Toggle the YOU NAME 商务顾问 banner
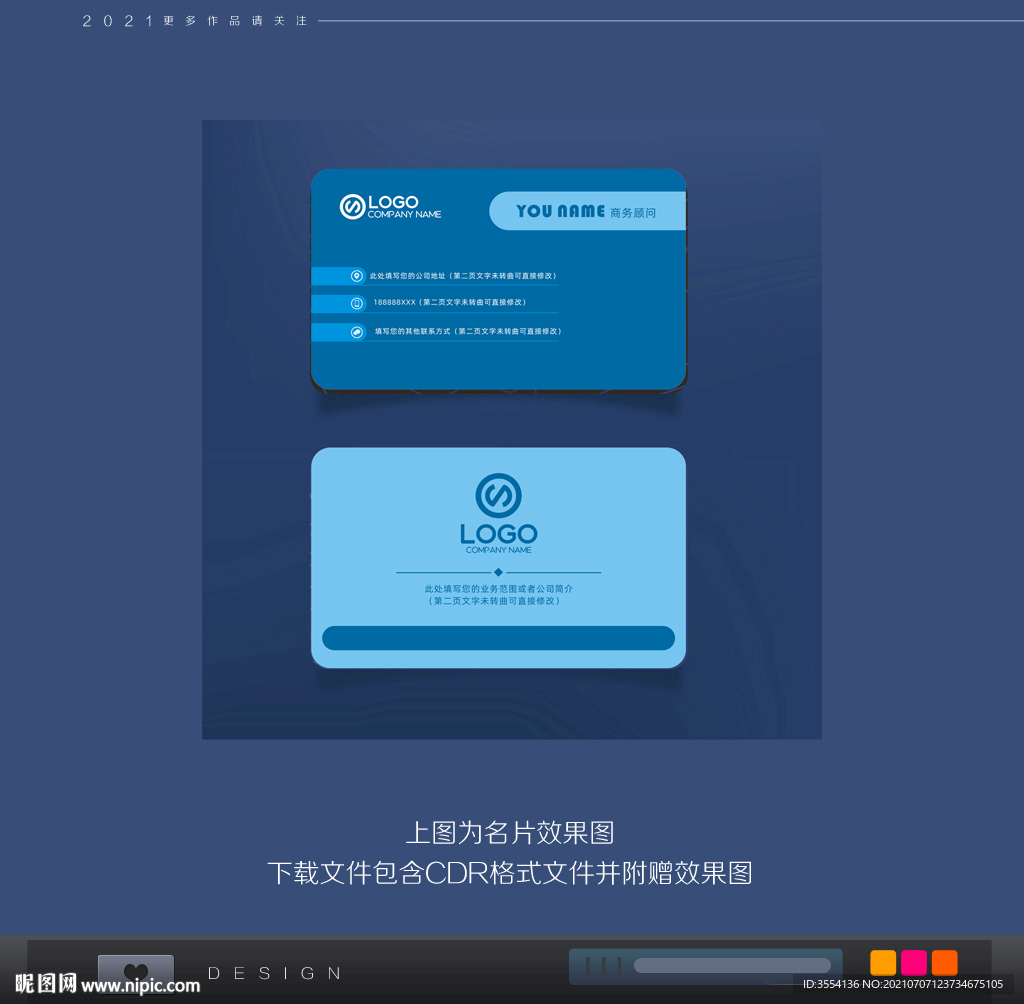1024x1004 pixels. (x=585, y=210)
